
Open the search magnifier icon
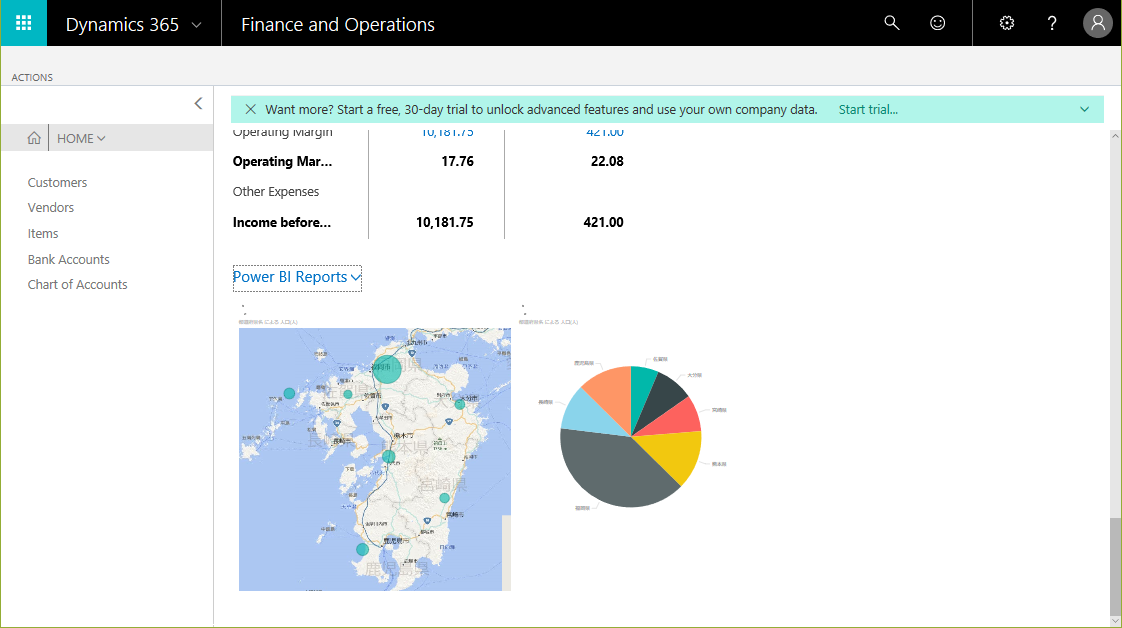tap(892, 23)
